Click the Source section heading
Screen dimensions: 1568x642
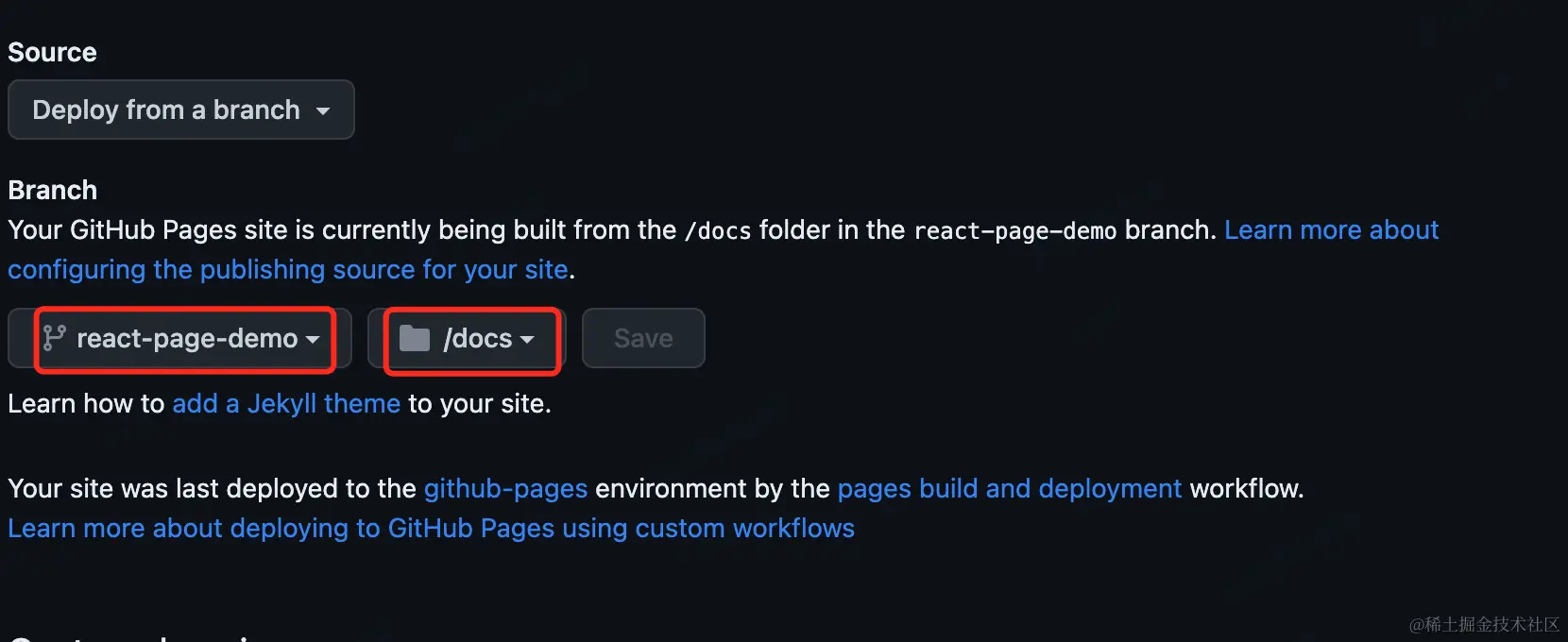pyautogui.click(x=52, y=52)
